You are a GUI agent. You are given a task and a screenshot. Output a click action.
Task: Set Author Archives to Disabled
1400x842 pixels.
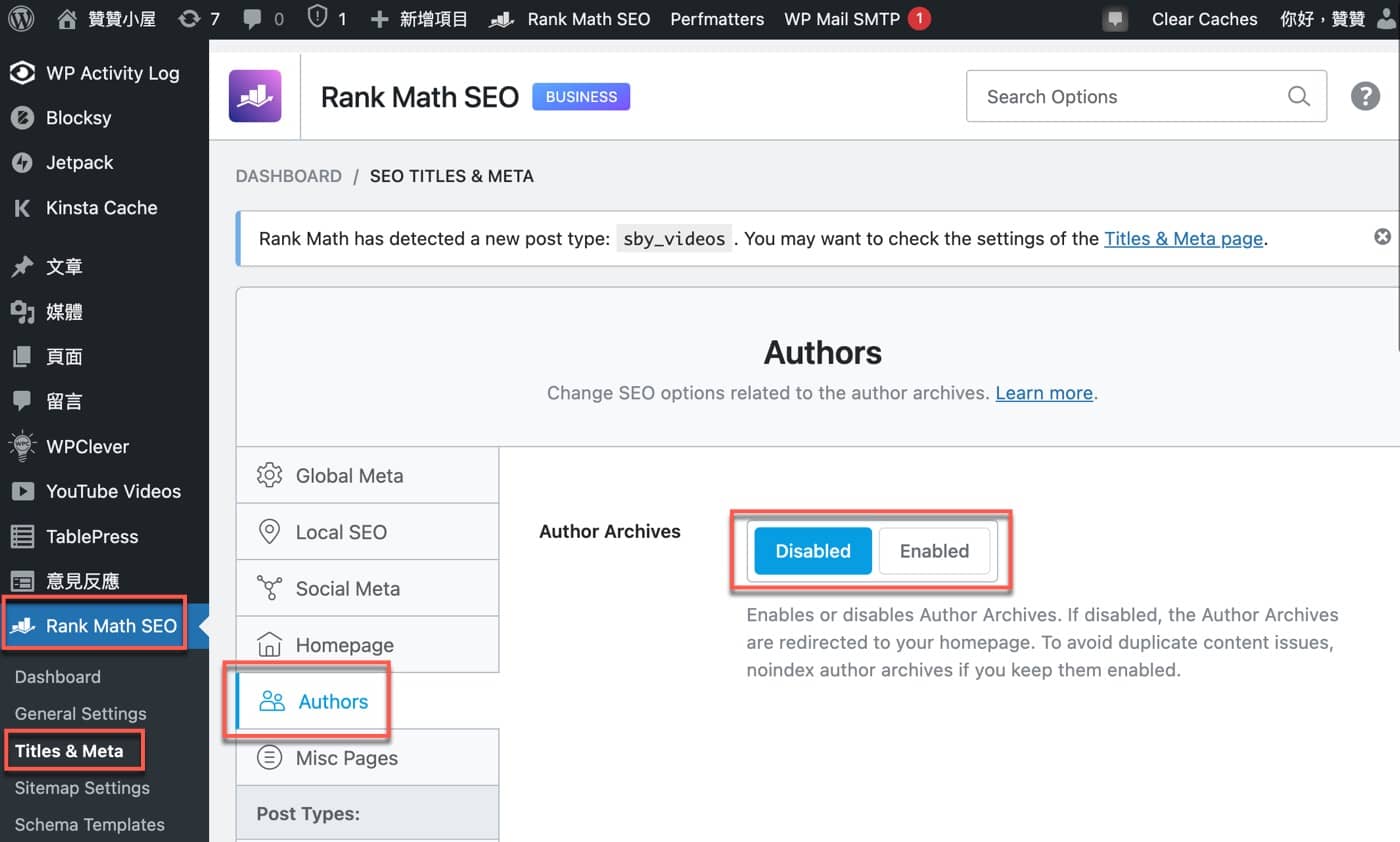coord(813,551)
